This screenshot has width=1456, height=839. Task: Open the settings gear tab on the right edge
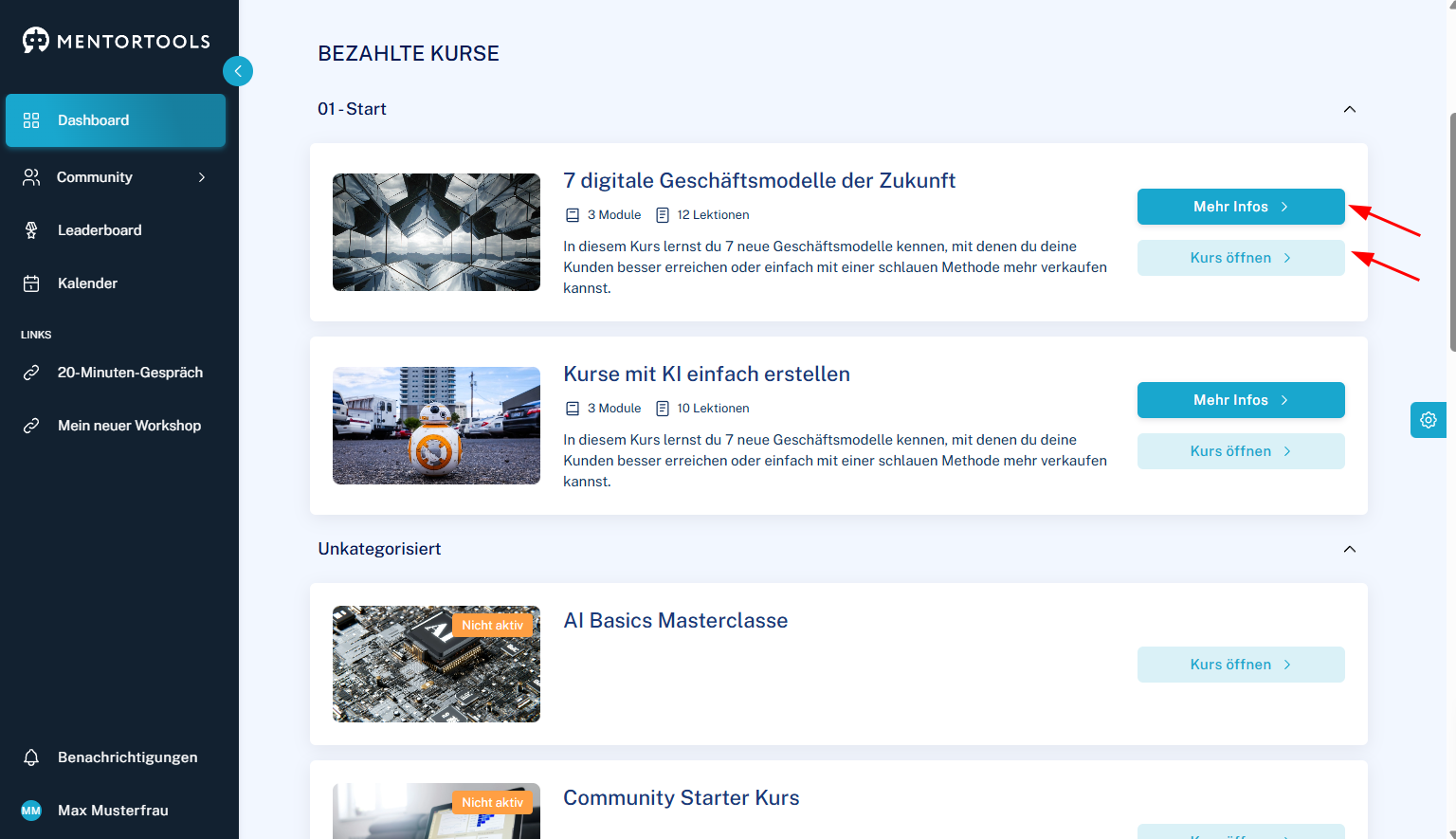pos(1429,420)
